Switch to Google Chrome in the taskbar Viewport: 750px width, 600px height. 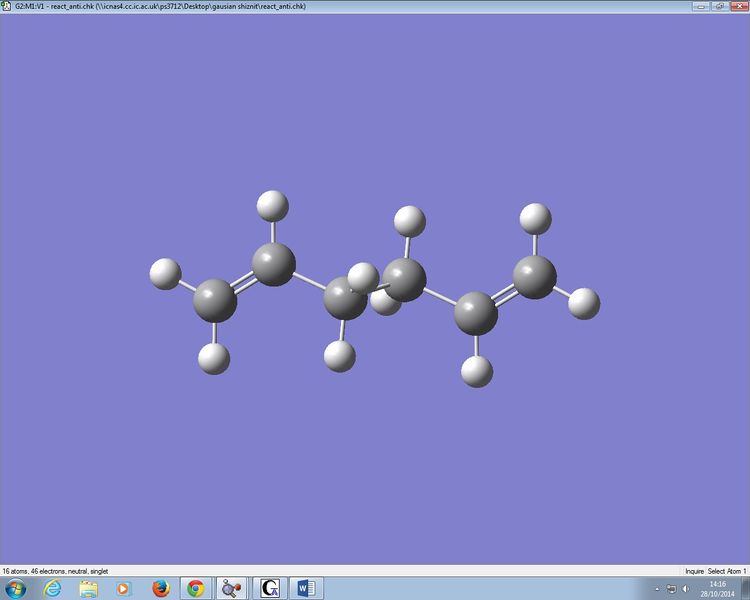195,588
